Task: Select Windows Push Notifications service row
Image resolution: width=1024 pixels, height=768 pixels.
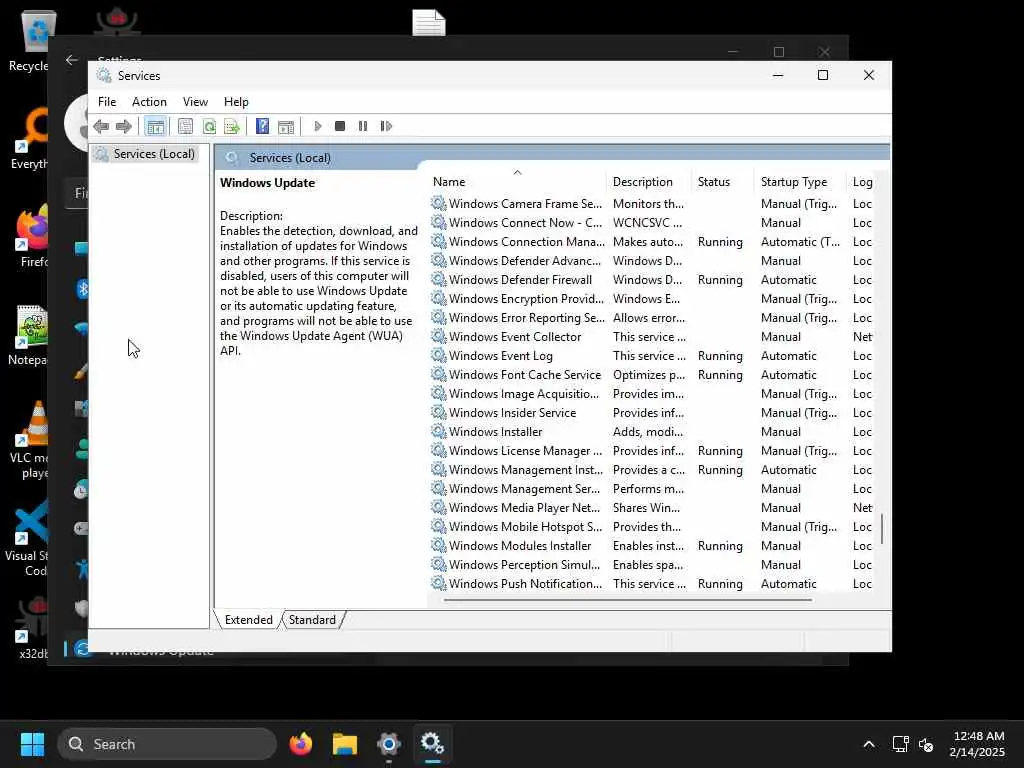Action: point(653,584)
